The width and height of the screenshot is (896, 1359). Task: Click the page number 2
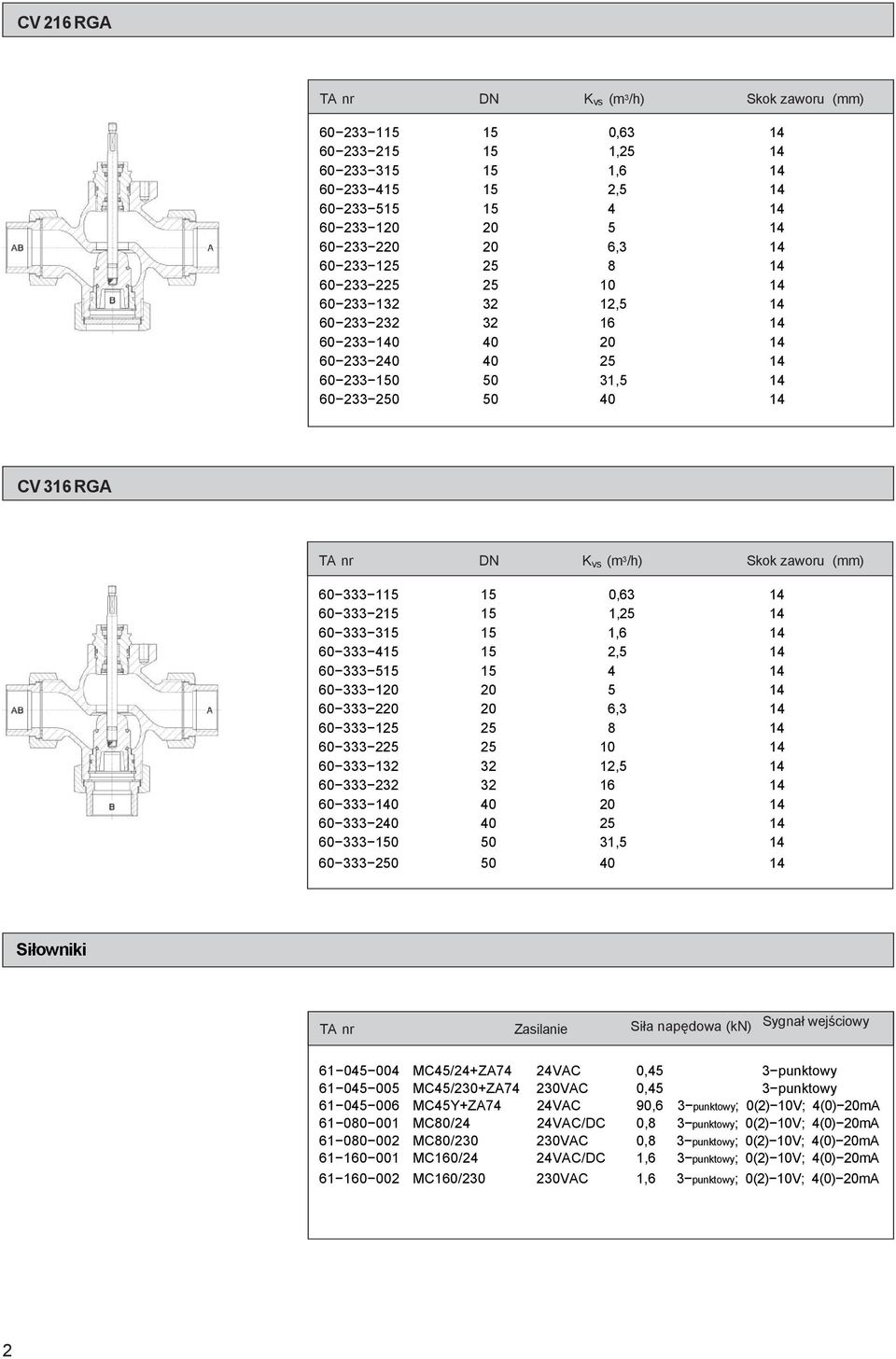pyautogui.click(x=7, y=1349)
